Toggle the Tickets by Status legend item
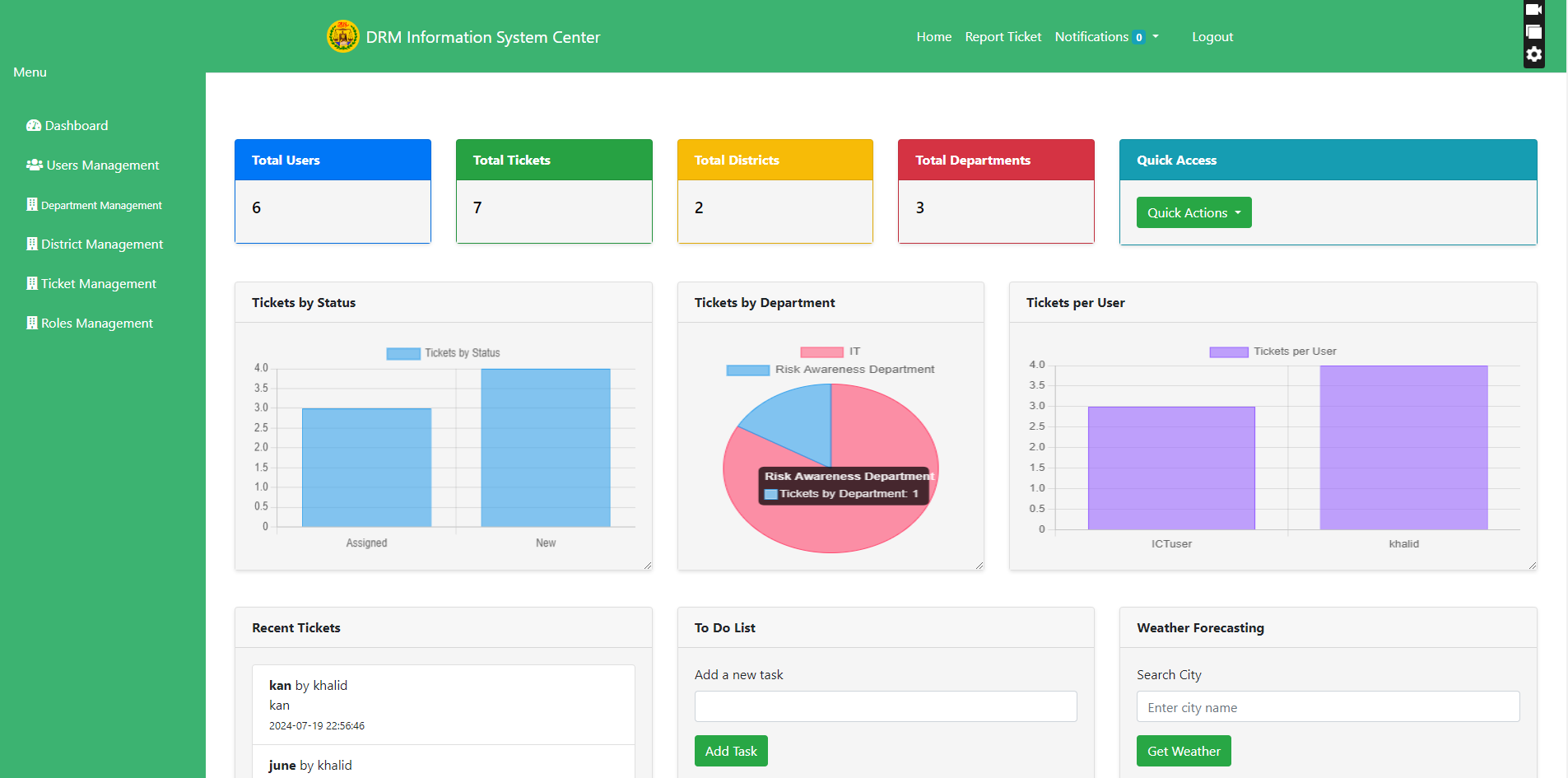Image resolution: width=1568 pixels, height=778 pixels. (444, 353)
